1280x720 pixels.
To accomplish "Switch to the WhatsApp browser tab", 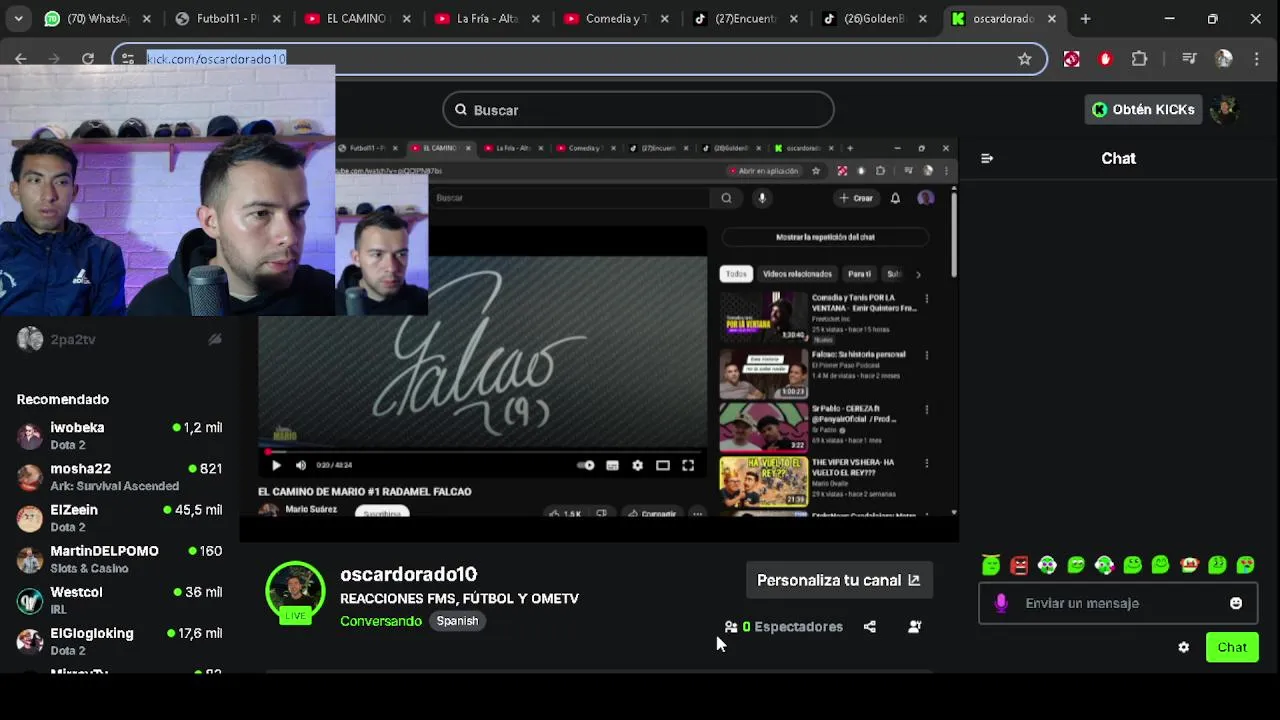I will [97, 19].
